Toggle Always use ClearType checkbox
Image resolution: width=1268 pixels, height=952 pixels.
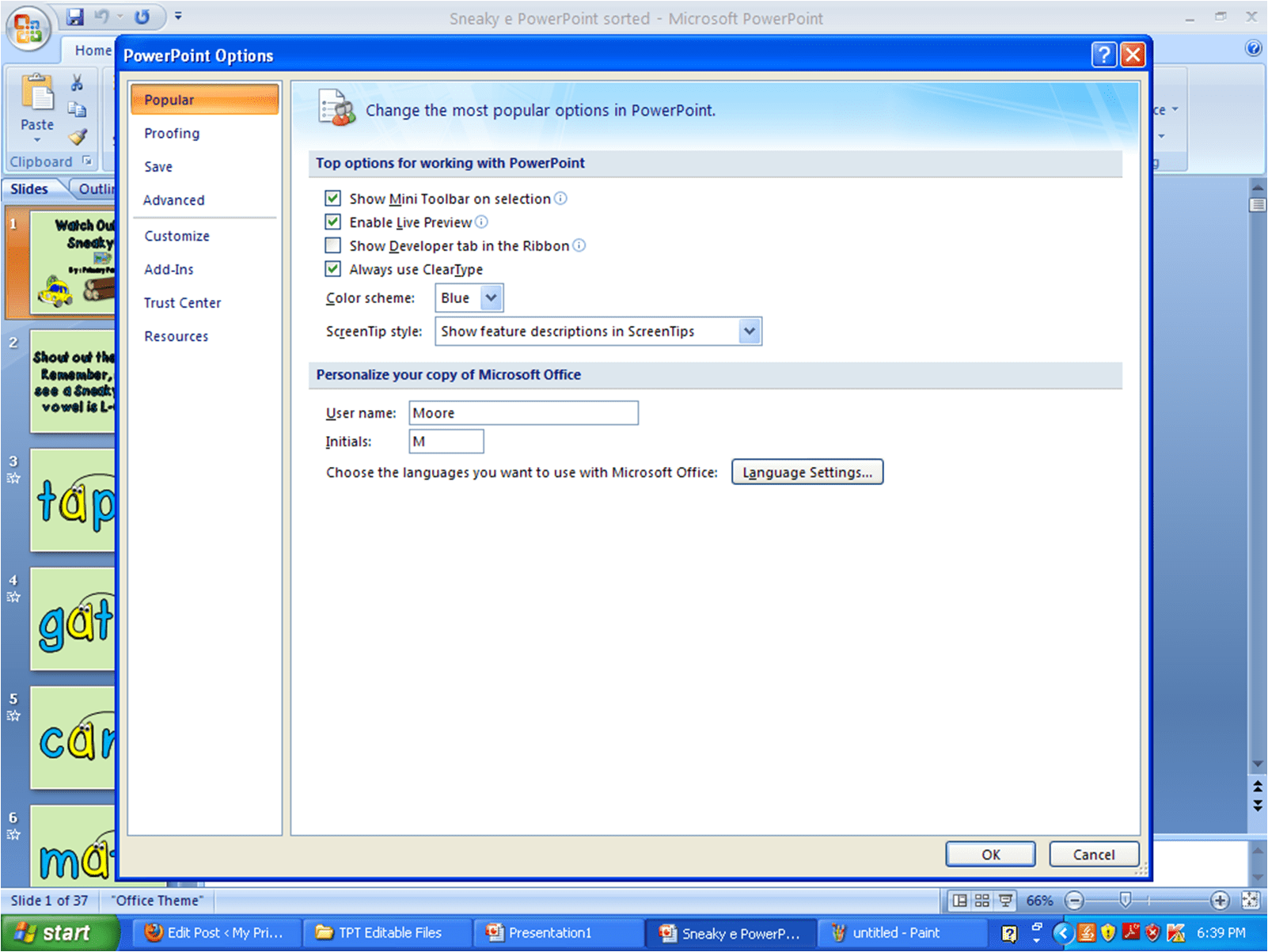333,269
